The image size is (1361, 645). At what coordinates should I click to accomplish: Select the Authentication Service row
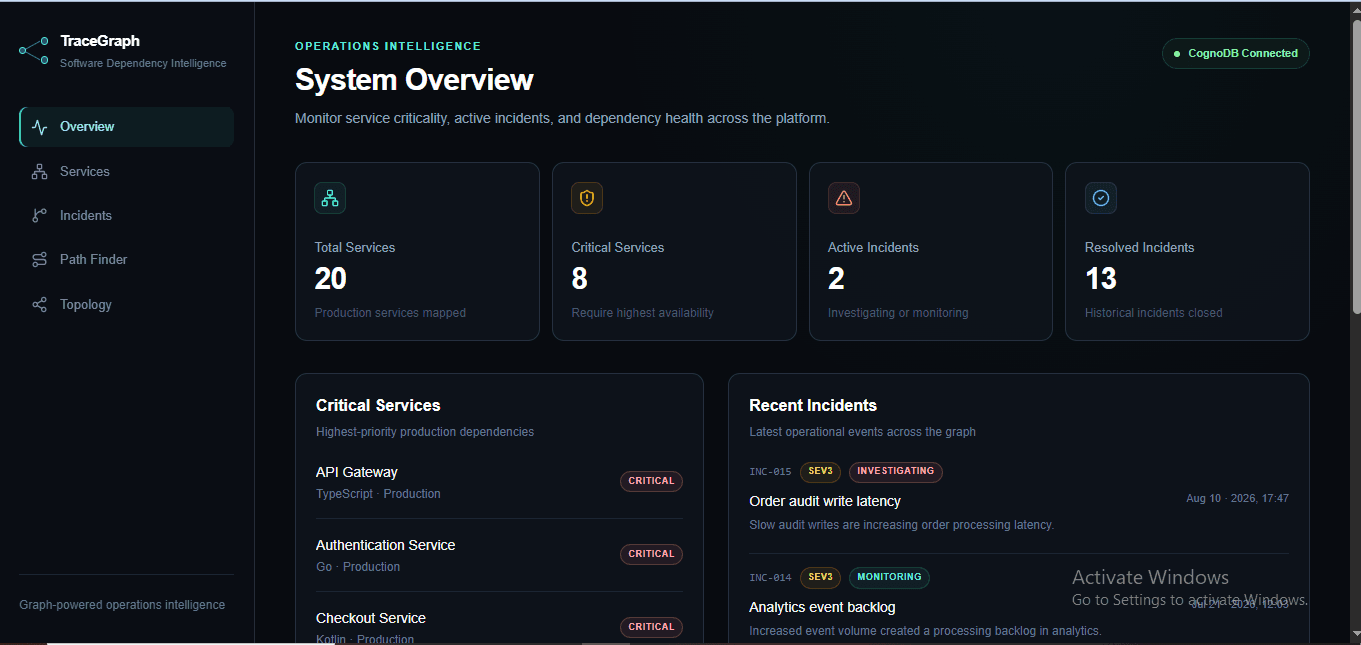click(x=499, y=555)
